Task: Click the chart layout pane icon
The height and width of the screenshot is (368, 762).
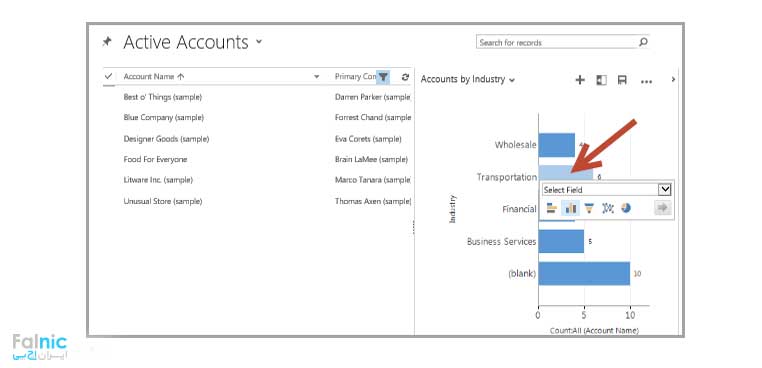Action: (601, 80)
